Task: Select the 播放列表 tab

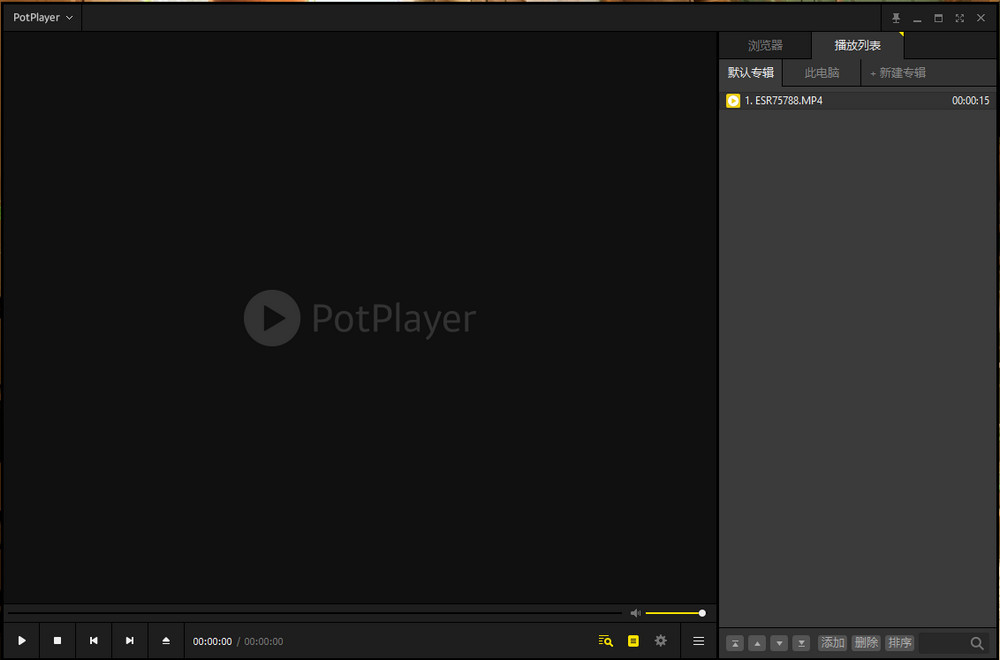Action: click(857, 45)
